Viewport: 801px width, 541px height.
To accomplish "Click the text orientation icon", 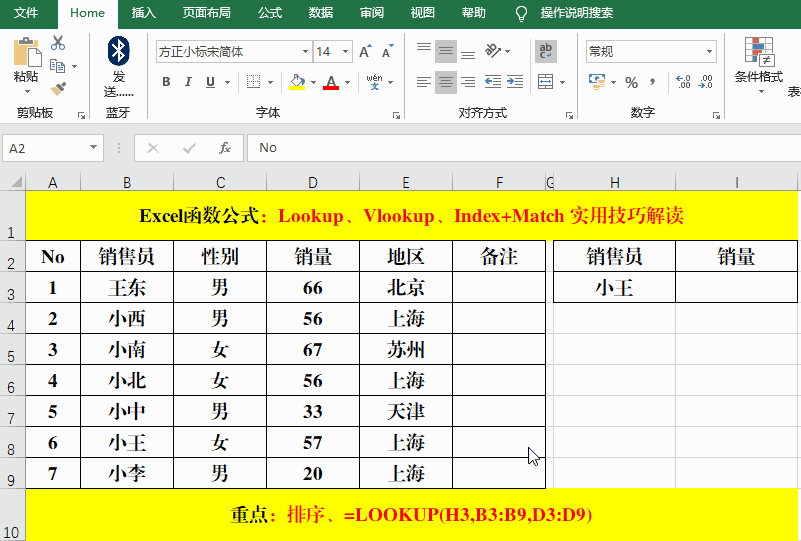I will tap(493, 51).
